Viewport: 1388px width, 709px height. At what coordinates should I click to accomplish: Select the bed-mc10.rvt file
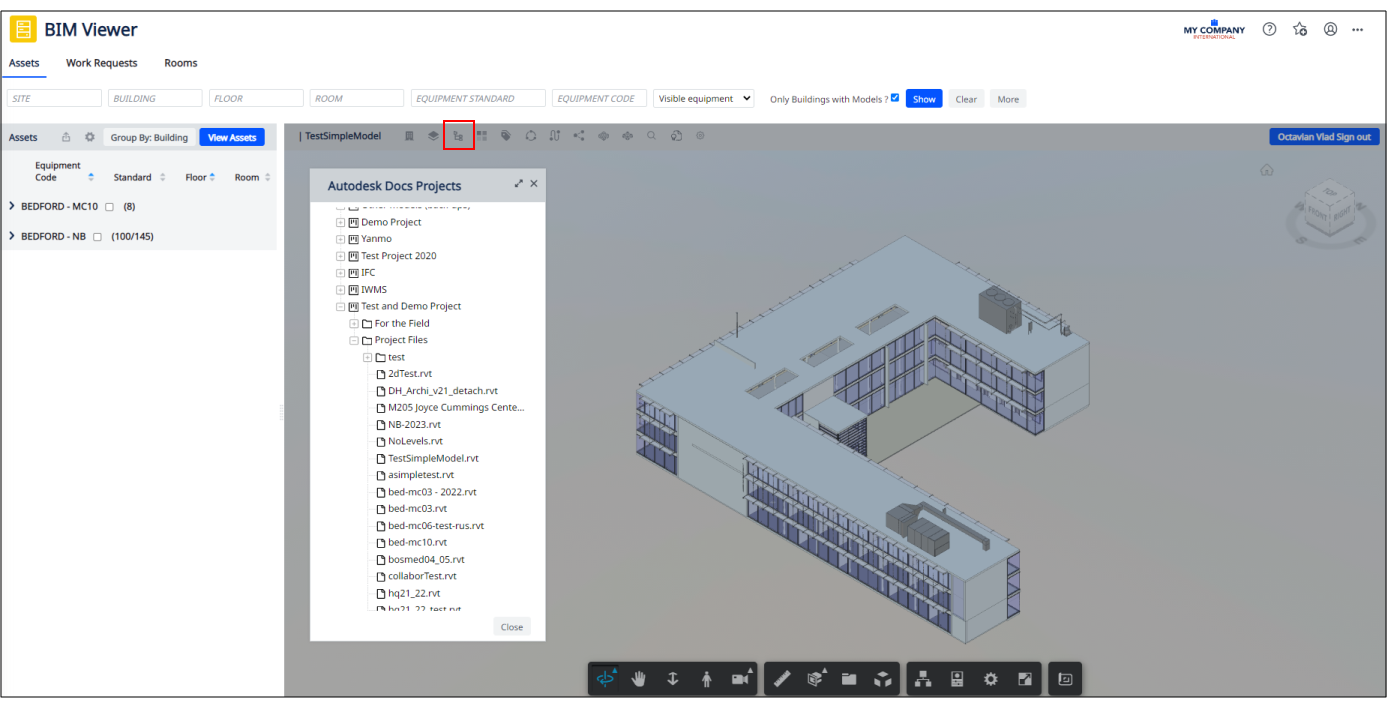coord(417,542)
